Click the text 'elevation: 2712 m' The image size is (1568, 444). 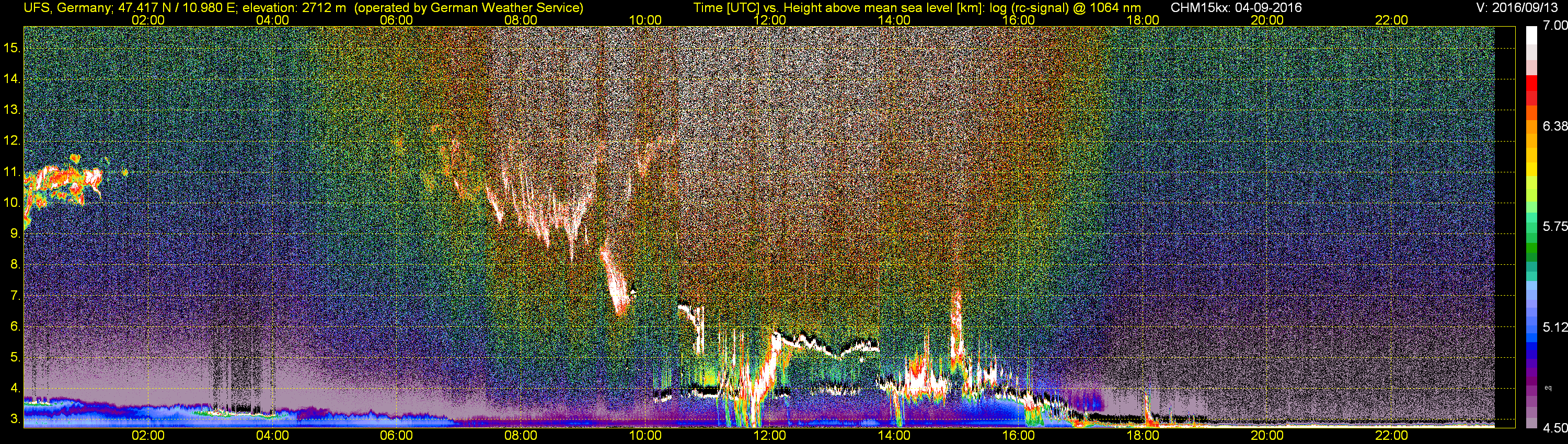(x=296, y=8)
